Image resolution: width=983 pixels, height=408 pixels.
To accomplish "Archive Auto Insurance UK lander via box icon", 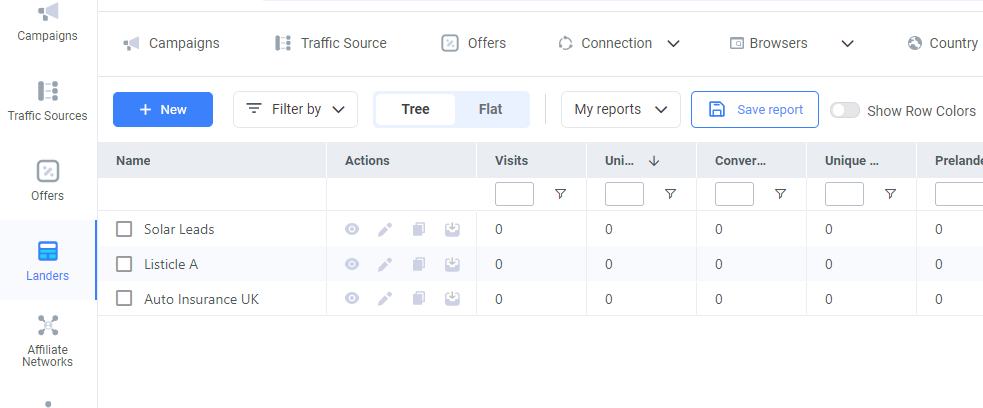I will 452,298.
